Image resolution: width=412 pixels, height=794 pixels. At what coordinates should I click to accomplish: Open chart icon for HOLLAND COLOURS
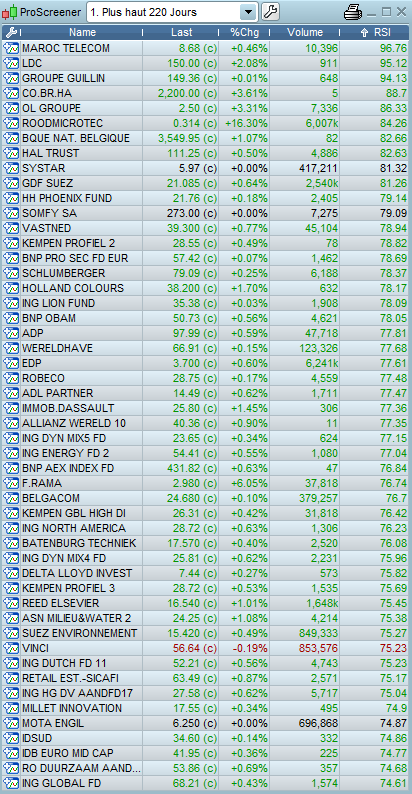[11, 288]
